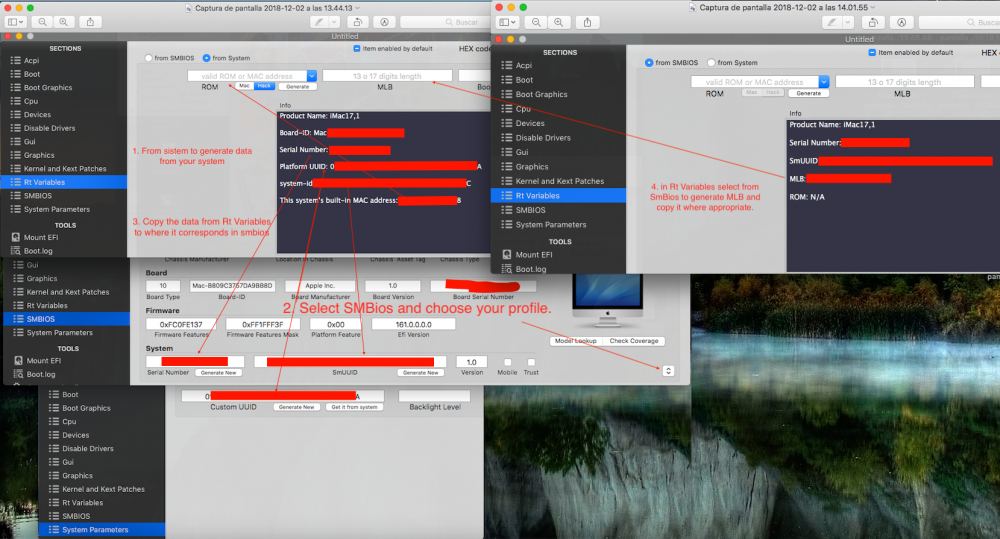Select Kernel and Kext Patches in left top window
The image size is (1000, 539).
click(64, 169)
